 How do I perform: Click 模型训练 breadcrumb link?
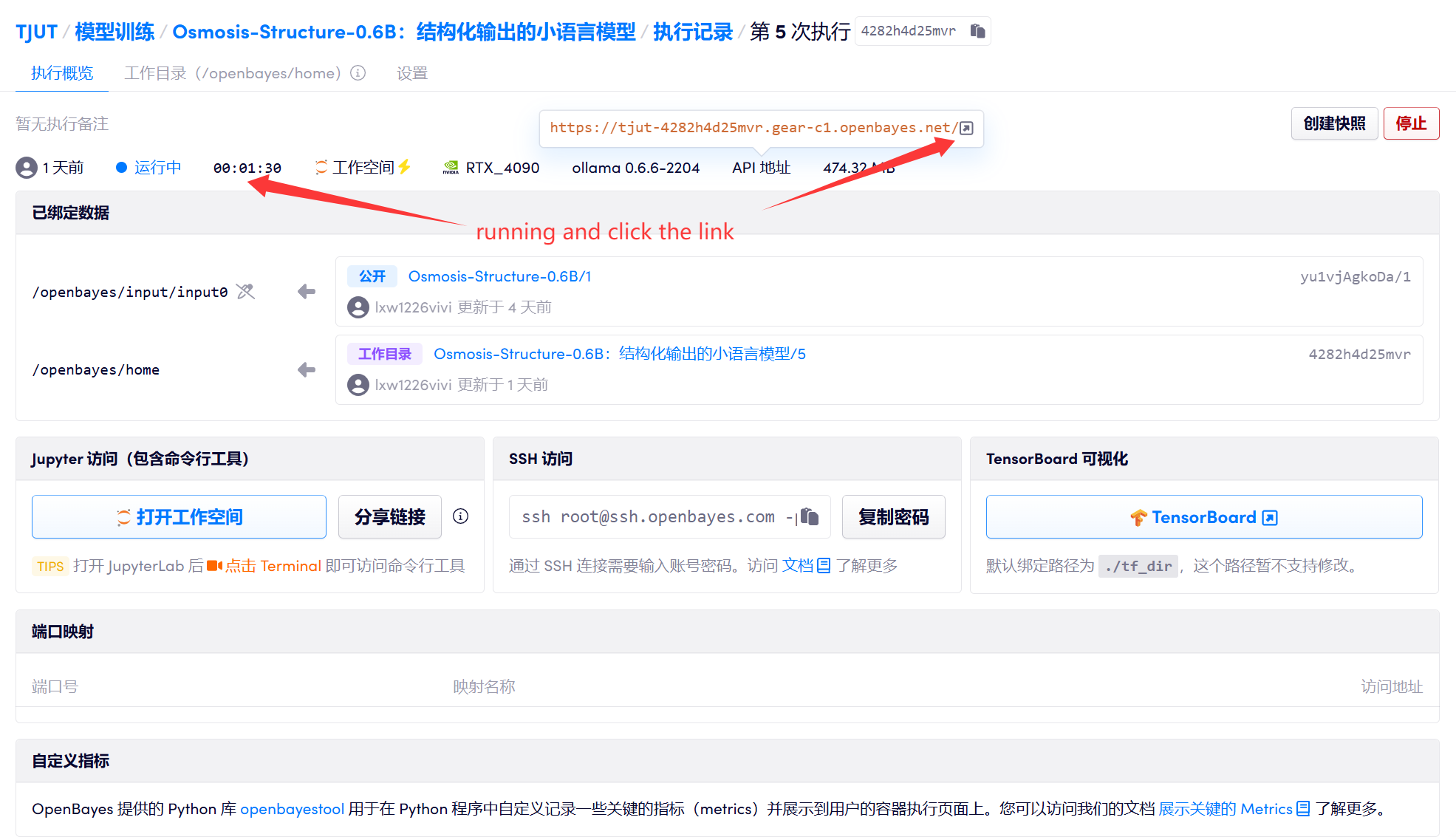click(x=115, y=32)
